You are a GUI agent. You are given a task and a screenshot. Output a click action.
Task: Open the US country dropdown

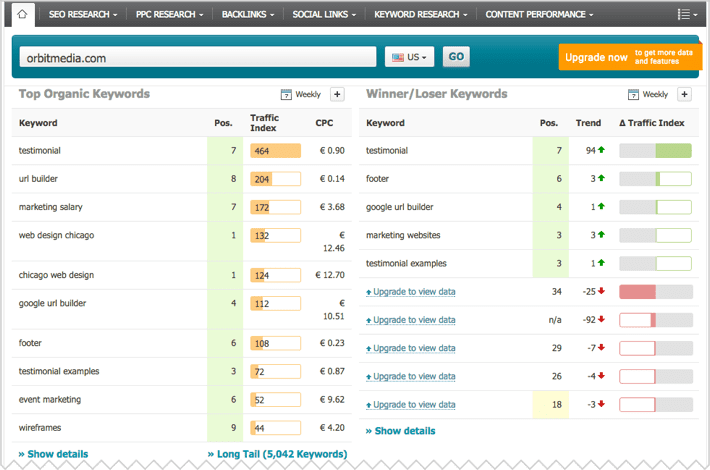point(409,57)
